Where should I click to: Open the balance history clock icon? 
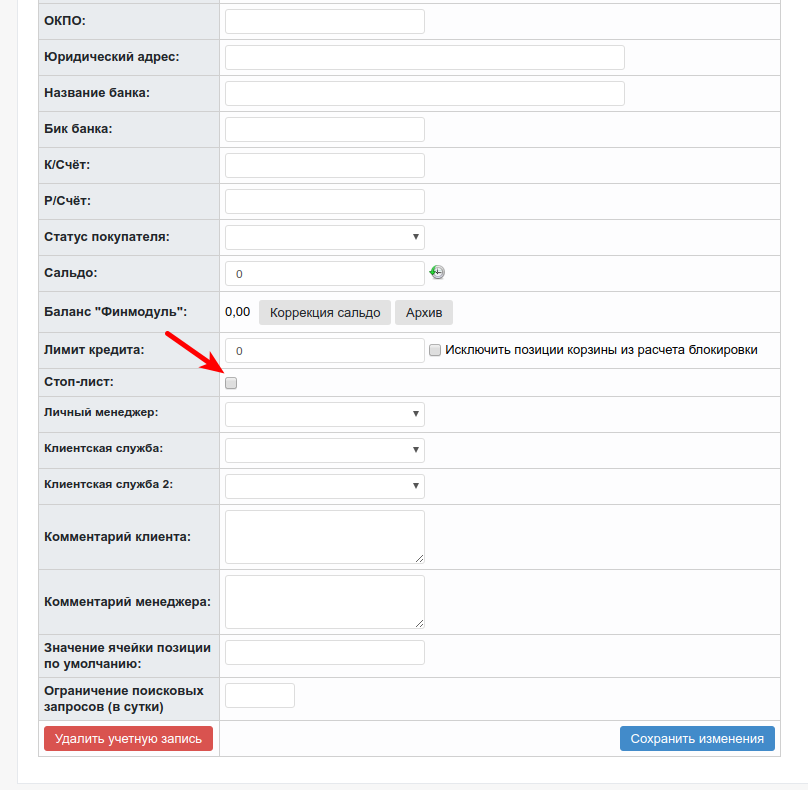pos(438,270)
